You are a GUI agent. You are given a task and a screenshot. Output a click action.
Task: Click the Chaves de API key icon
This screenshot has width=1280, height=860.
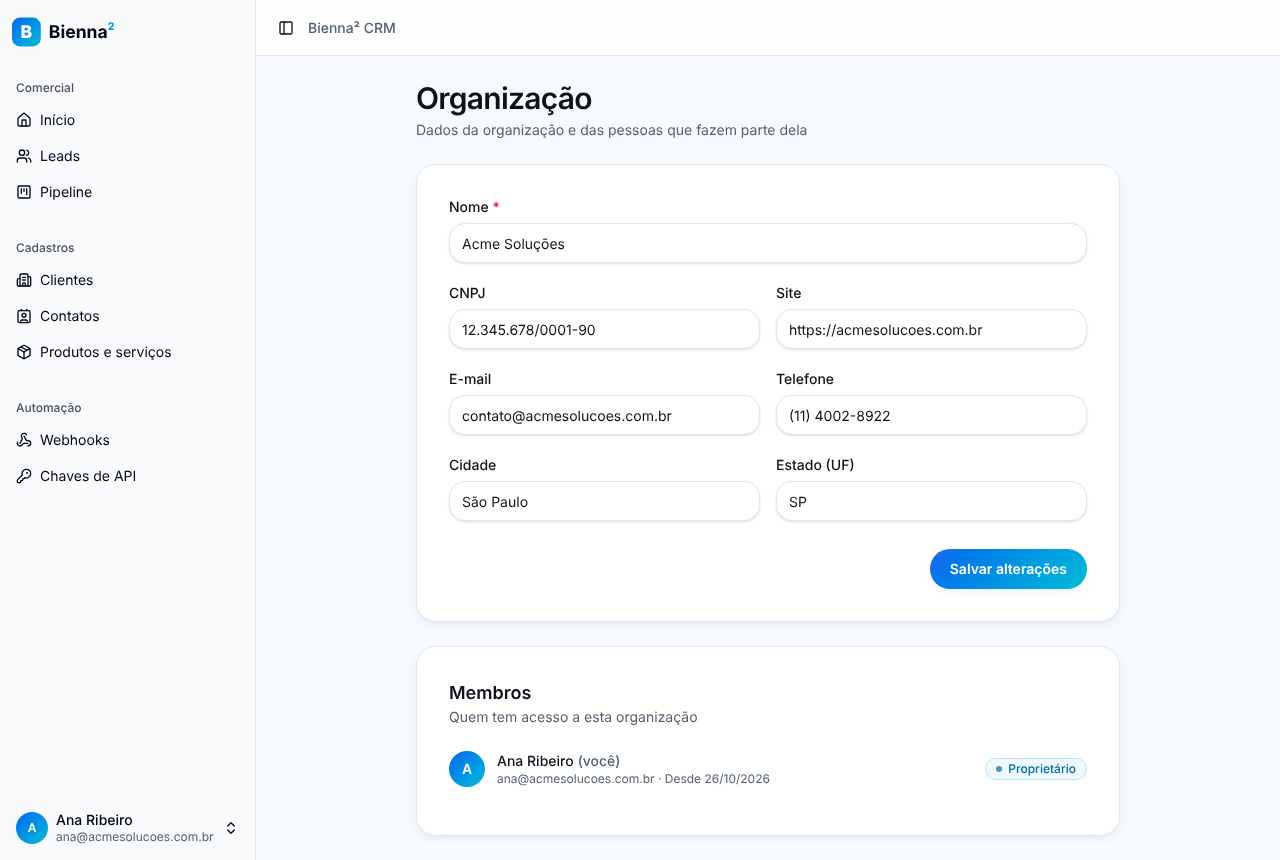[24, 476]
